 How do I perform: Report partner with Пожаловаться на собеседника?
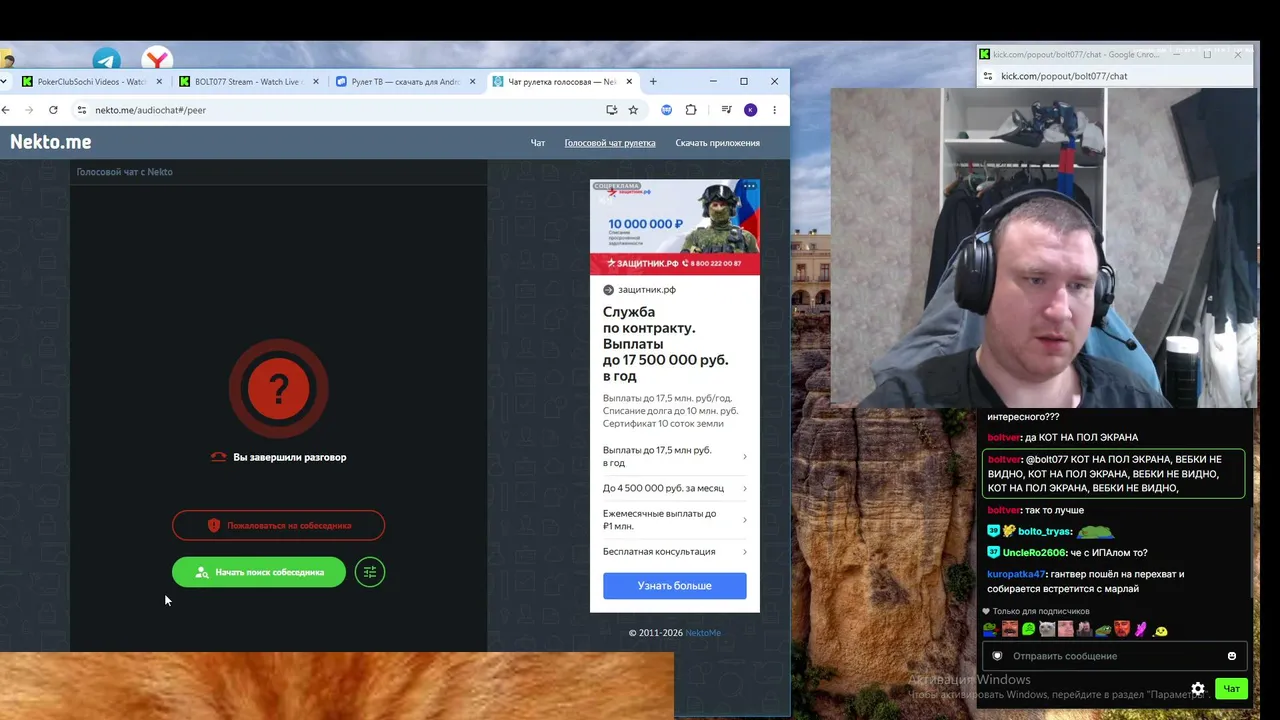coord(278,525)
